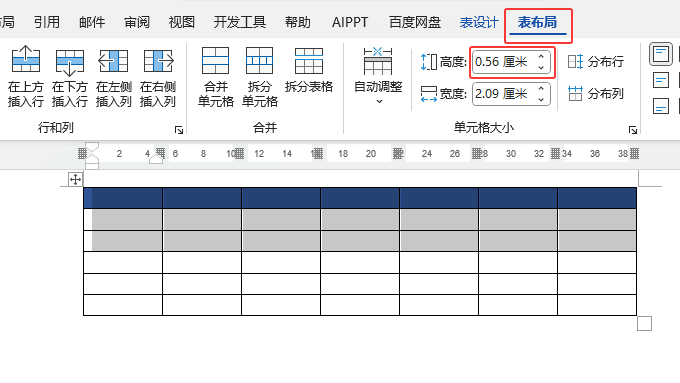
Task: Open the AIPPT tab
Action: [350, 22]
